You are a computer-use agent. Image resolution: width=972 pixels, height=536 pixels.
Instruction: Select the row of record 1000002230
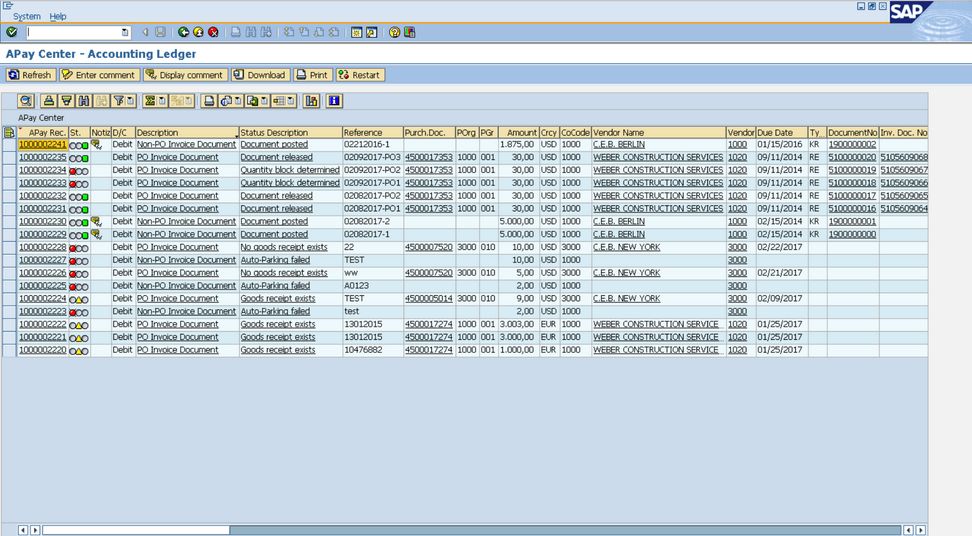(9, 221)
